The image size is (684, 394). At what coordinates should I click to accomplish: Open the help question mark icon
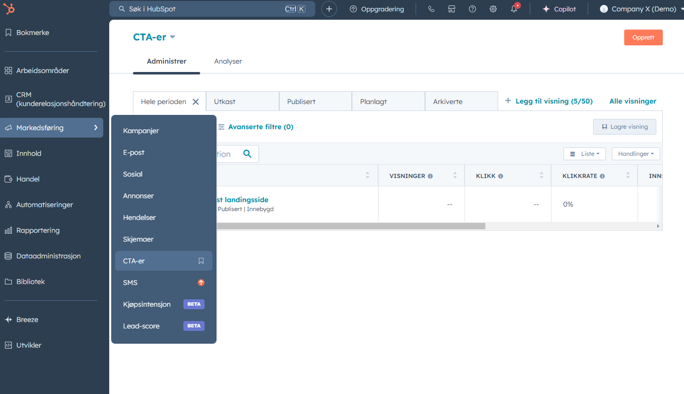click(x=472, y=9)
